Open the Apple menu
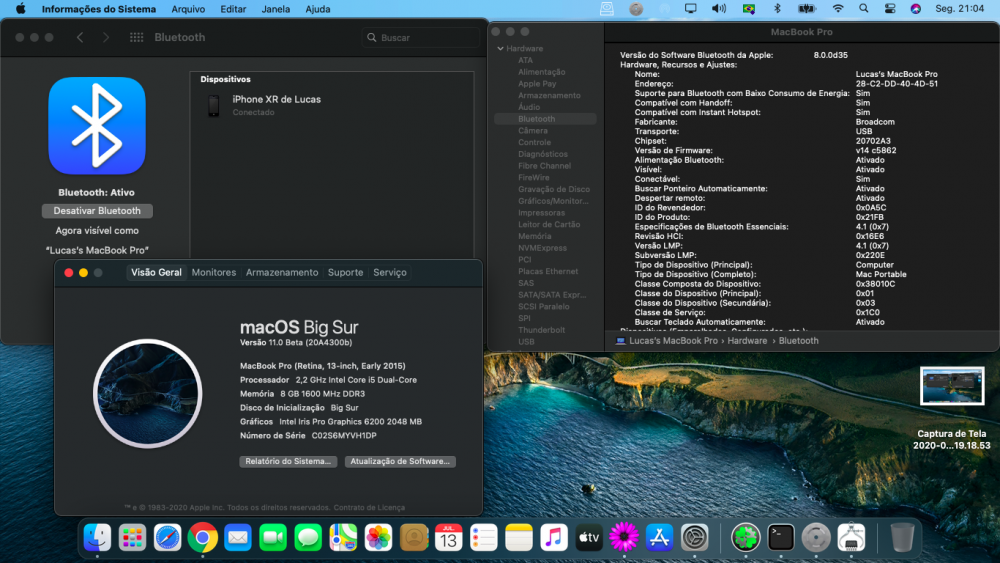Screen dimensions: 1000x563 pyautogui.click(x=20, y=9)
